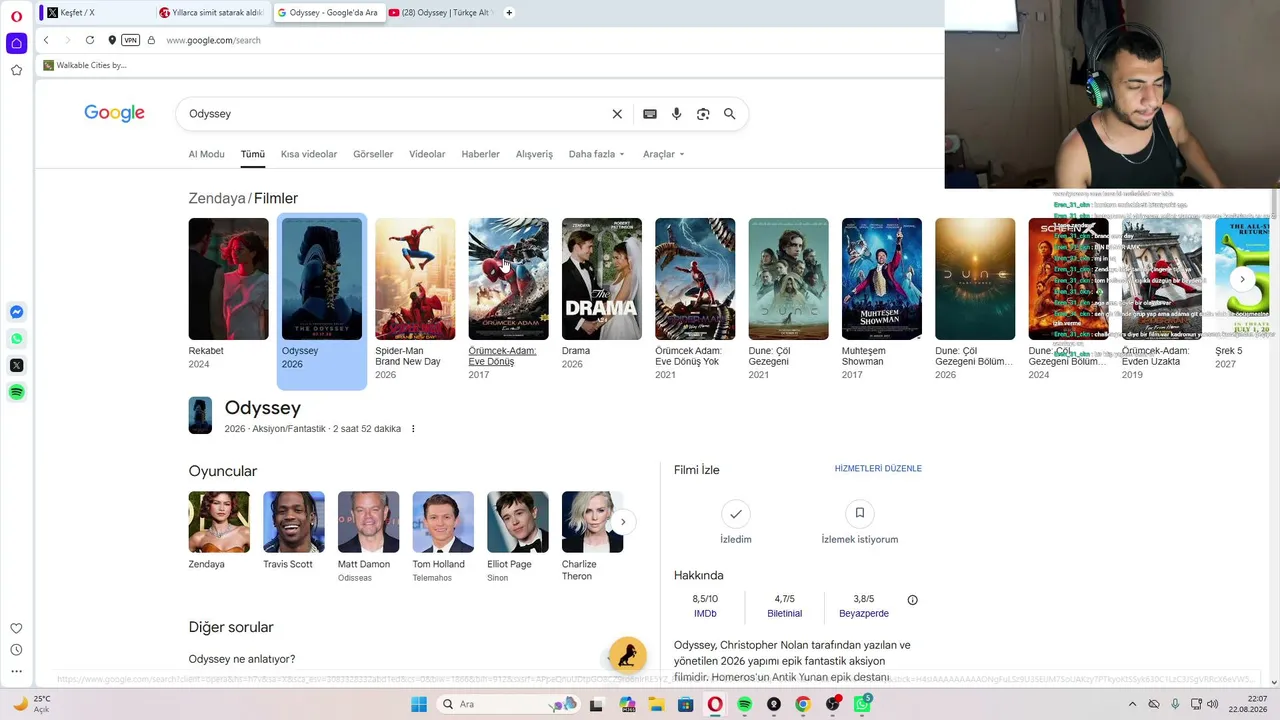1280x720 pixels.
Task: Toggle the VPN badge in address bar
Action: 130,40
